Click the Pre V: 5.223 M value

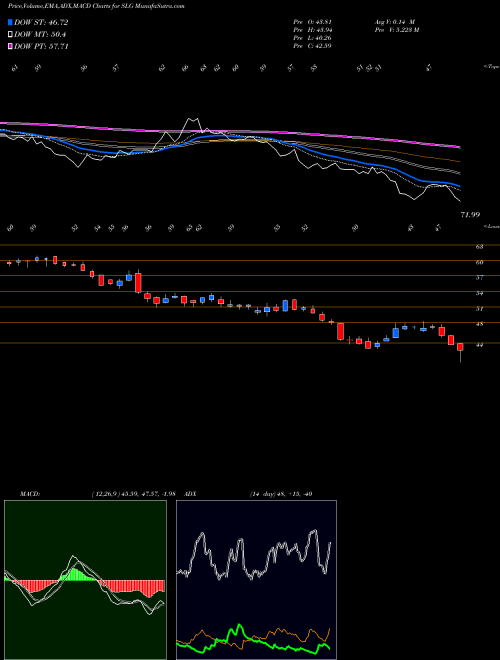(396, 30)
